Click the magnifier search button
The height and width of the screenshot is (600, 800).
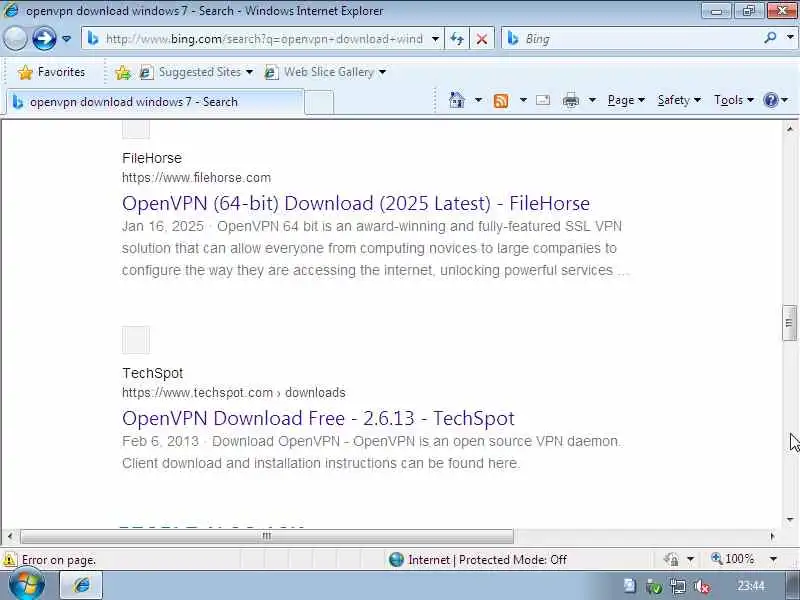[x=770, y=37]
